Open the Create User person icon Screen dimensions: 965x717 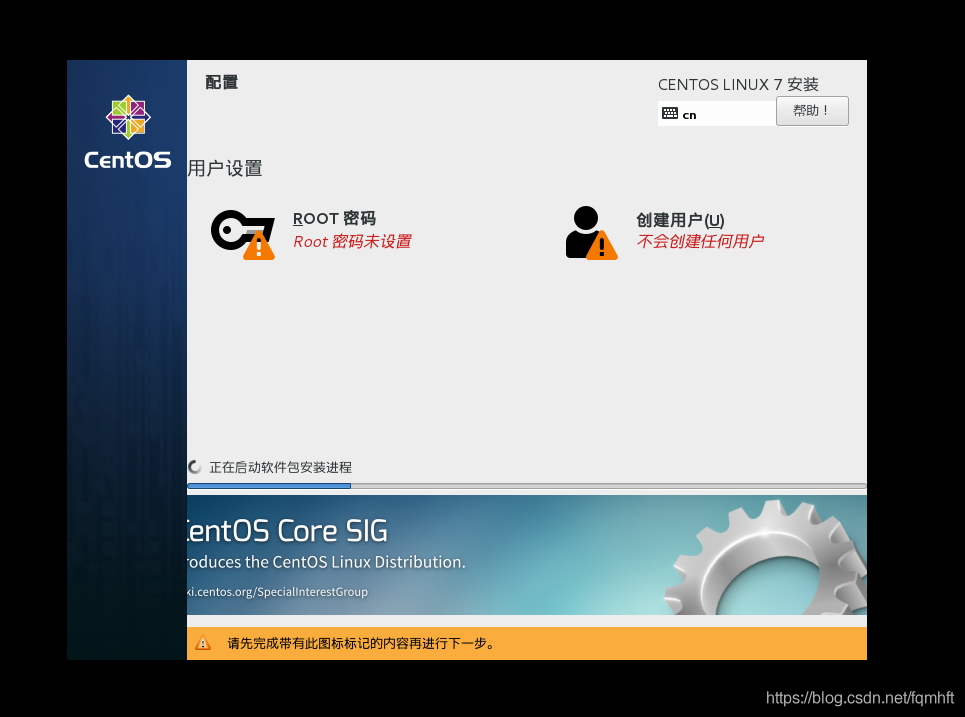[x=591, y=233]
